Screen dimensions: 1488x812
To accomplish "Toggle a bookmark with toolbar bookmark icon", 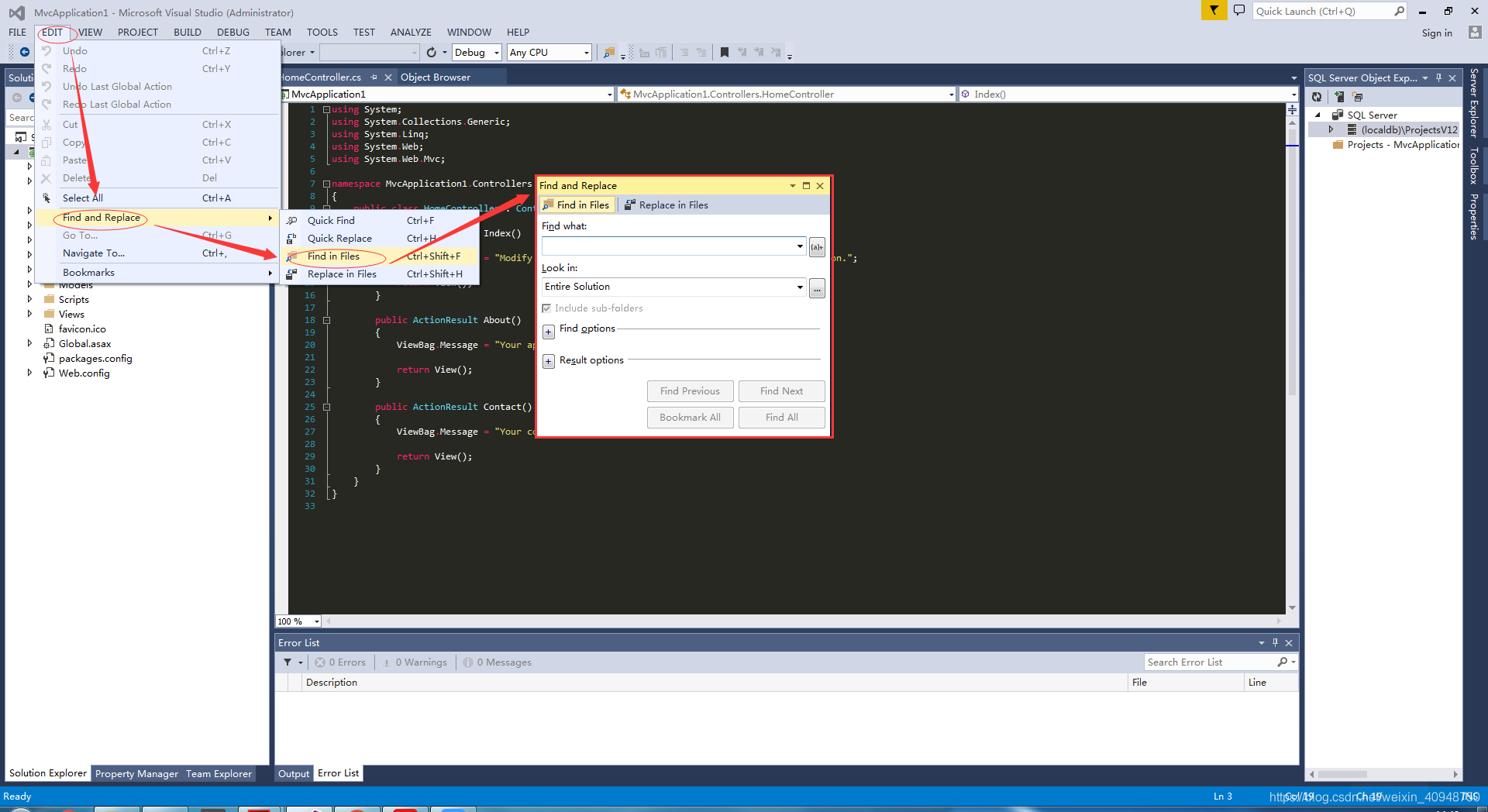I will (x=724, y=52).
